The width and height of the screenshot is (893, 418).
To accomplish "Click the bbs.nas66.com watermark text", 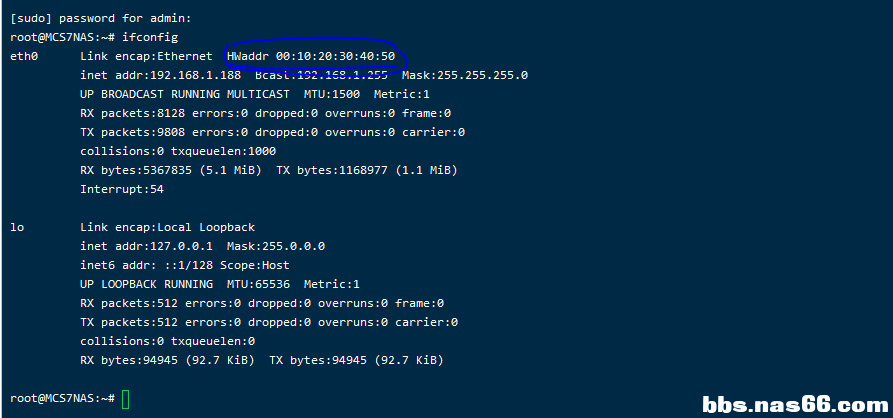I will [x=795, y=404].
